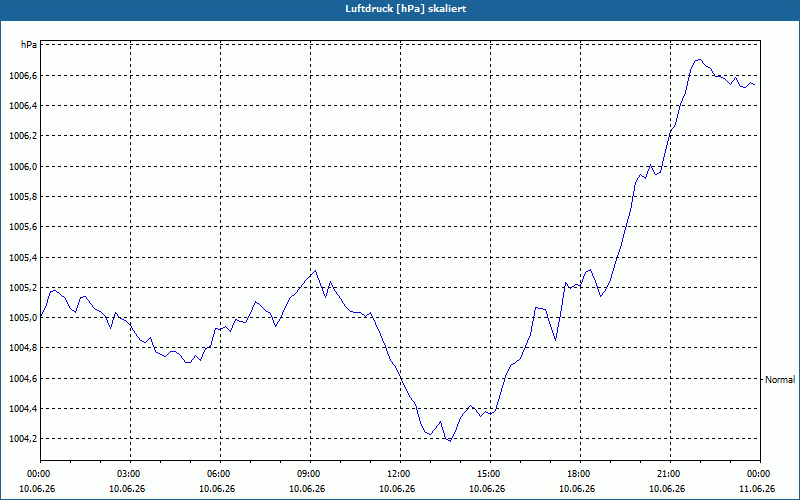800x500 pixels.
Task: Select the '1005,4' y-axis label
Action: [x=23, y=257]
